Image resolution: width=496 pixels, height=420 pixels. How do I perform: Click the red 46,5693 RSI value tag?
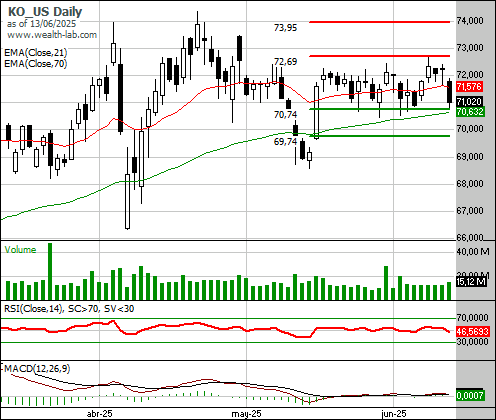[x=473, y=332]
